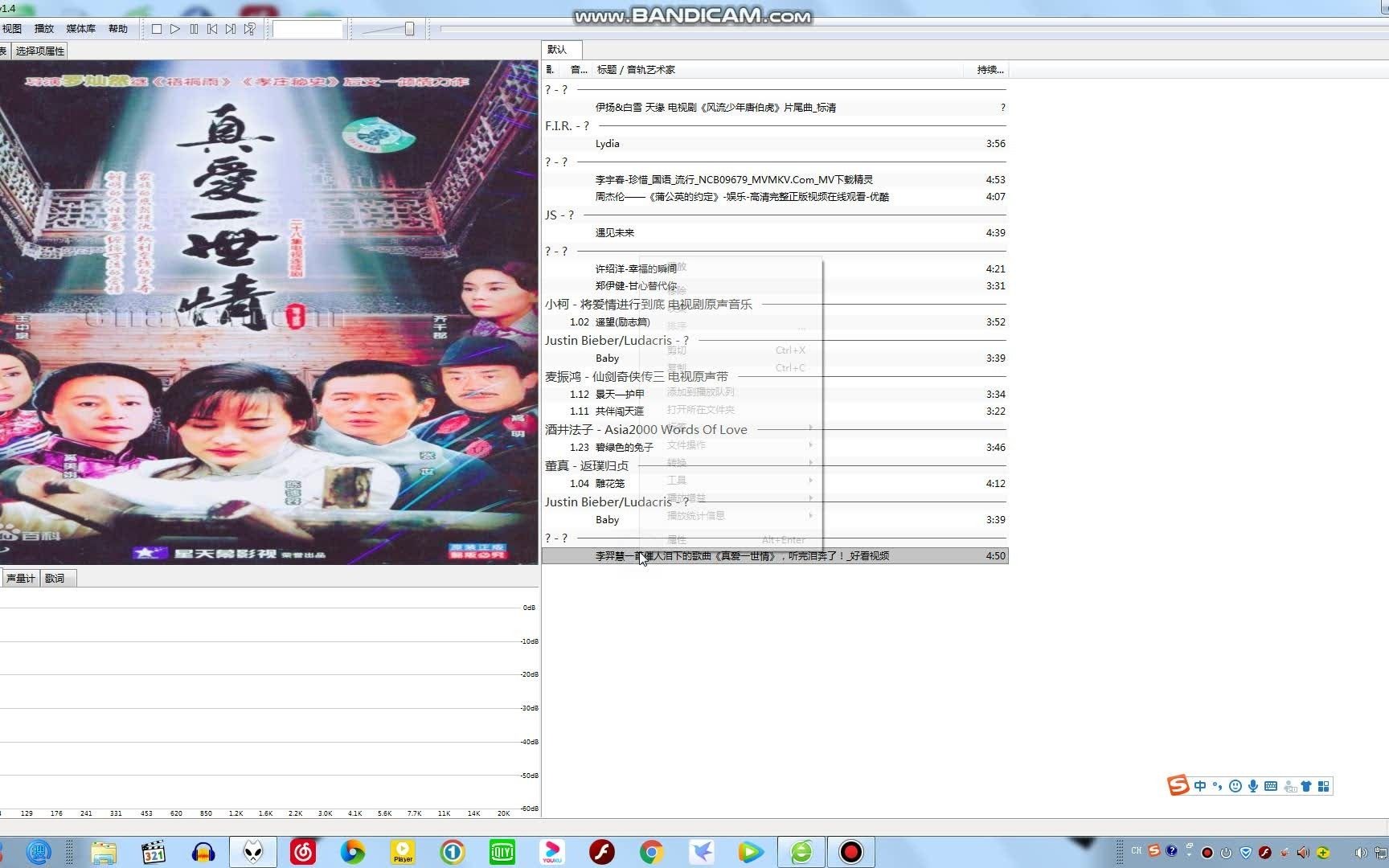Open 360 browser green e taskbar icon
The image size is (1389, 868).
(x=801, y=852)
